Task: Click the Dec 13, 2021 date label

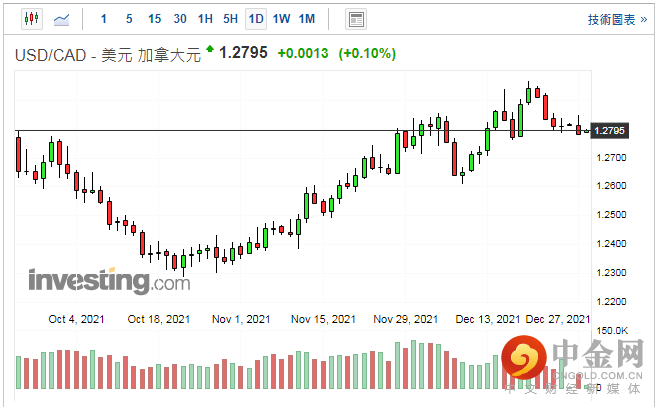Action: [488, 319]
